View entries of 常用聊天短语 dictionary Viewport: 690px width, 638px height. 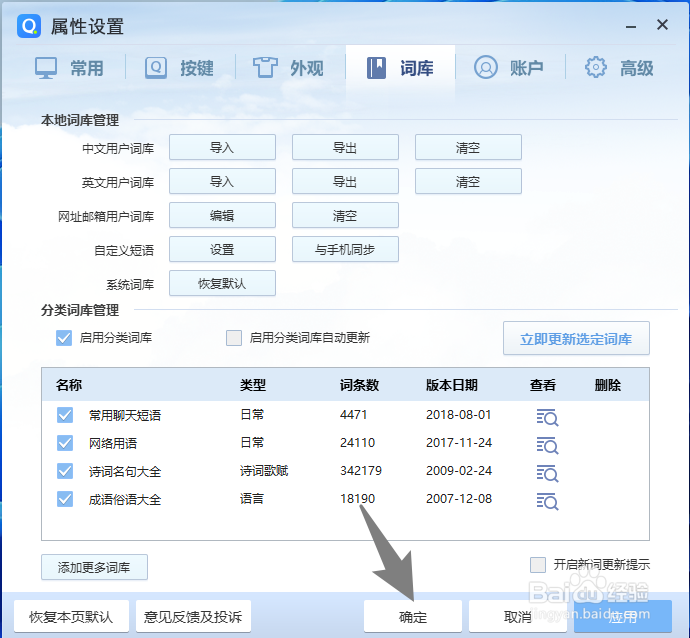pos(547,417)
